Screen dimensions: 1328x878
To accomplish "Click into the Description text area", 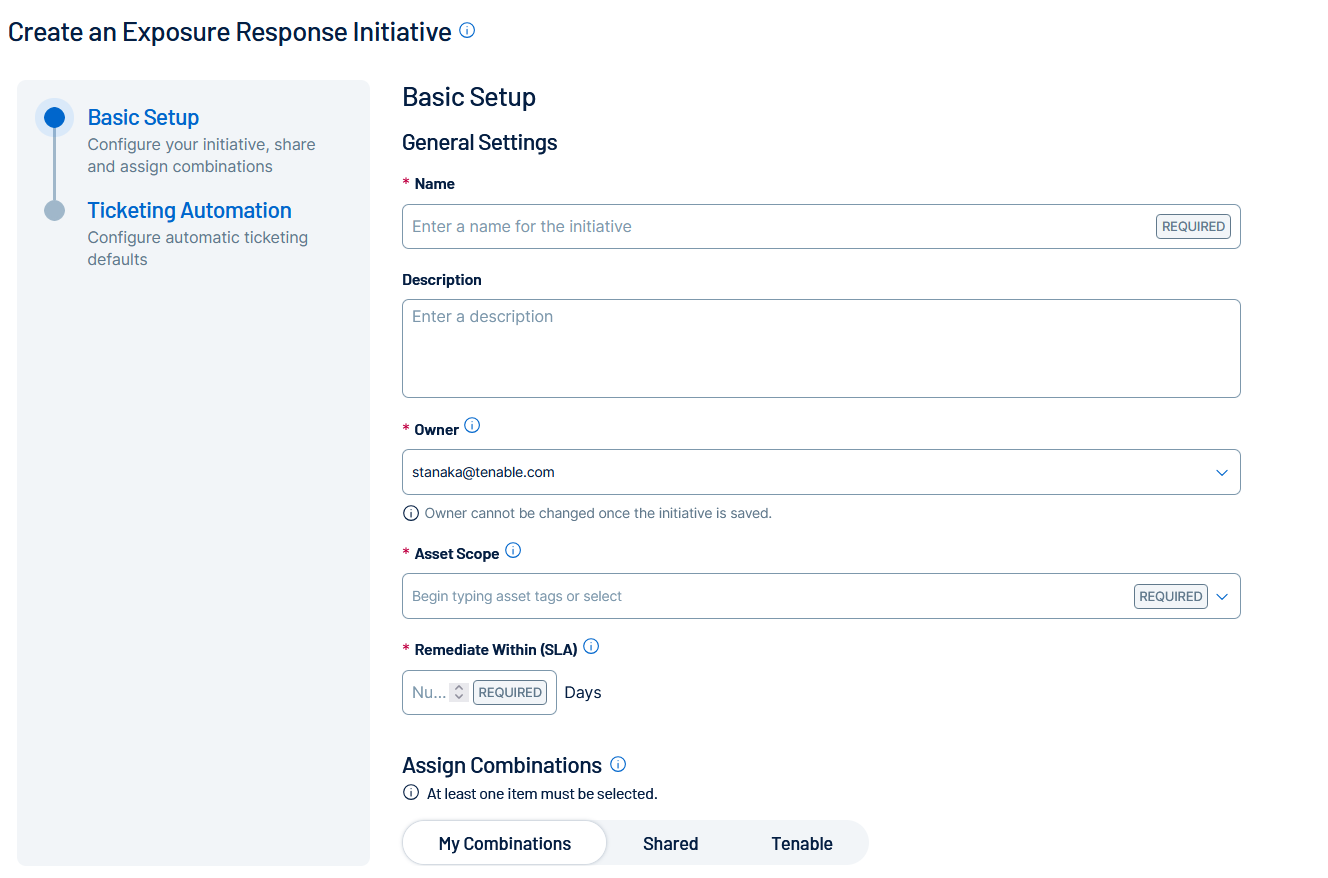I will click(820, 348).
